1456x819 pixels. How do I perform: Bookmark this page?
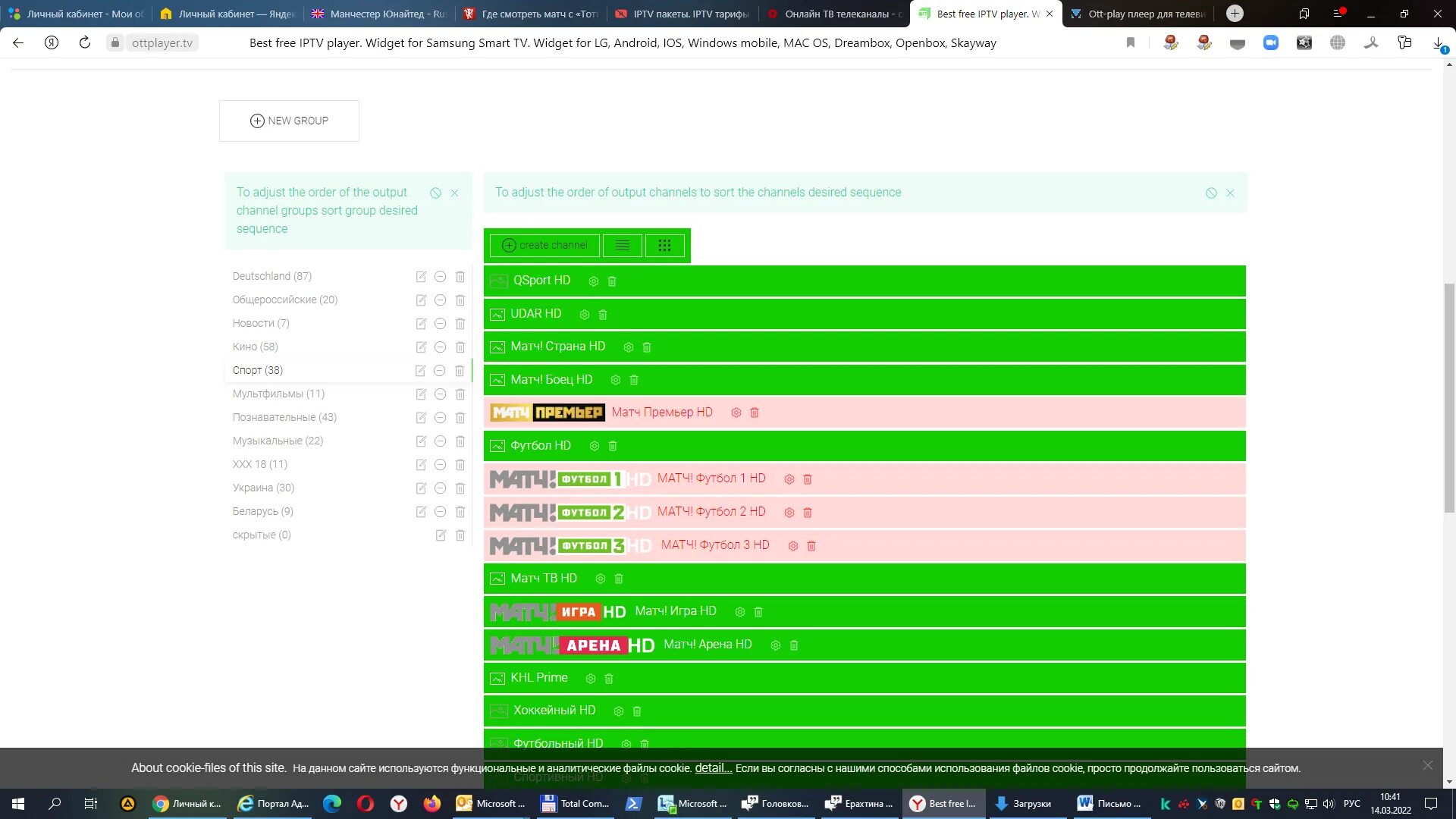(x=1131, y=43)
